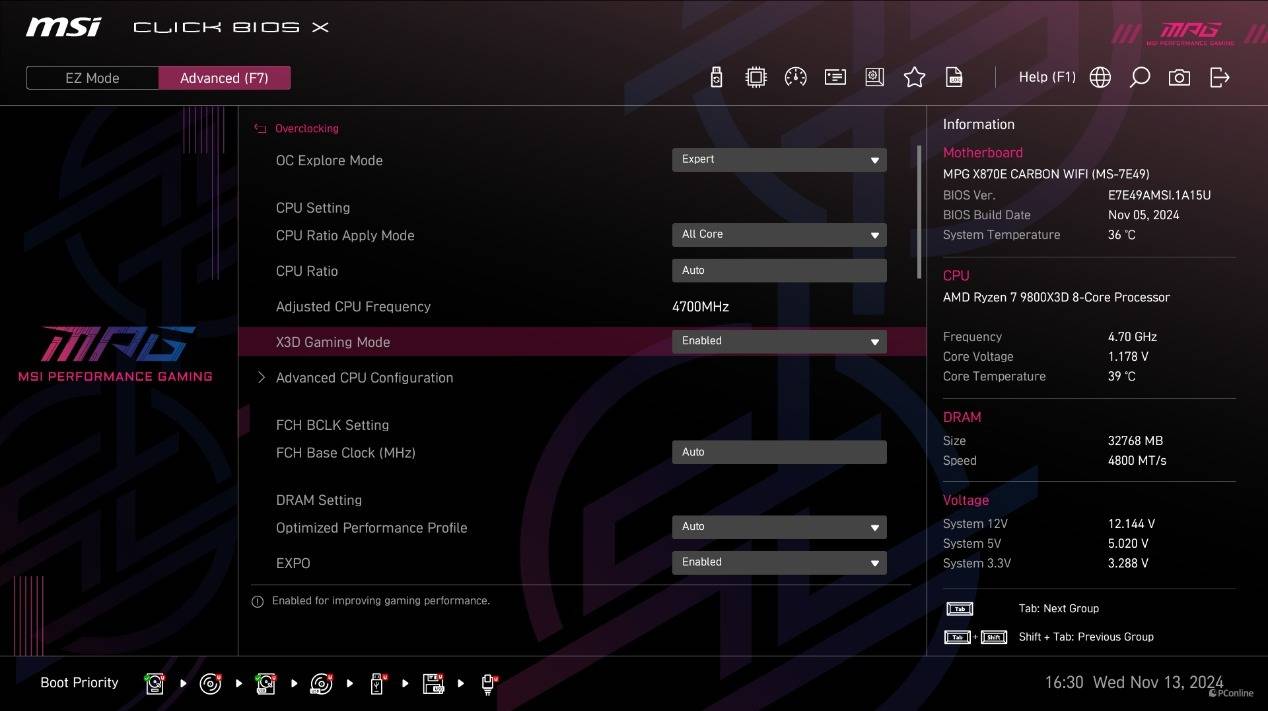Click the CPU chip icon in toolbar
This screenshot has height=711, width=1268.
point(756,78)
